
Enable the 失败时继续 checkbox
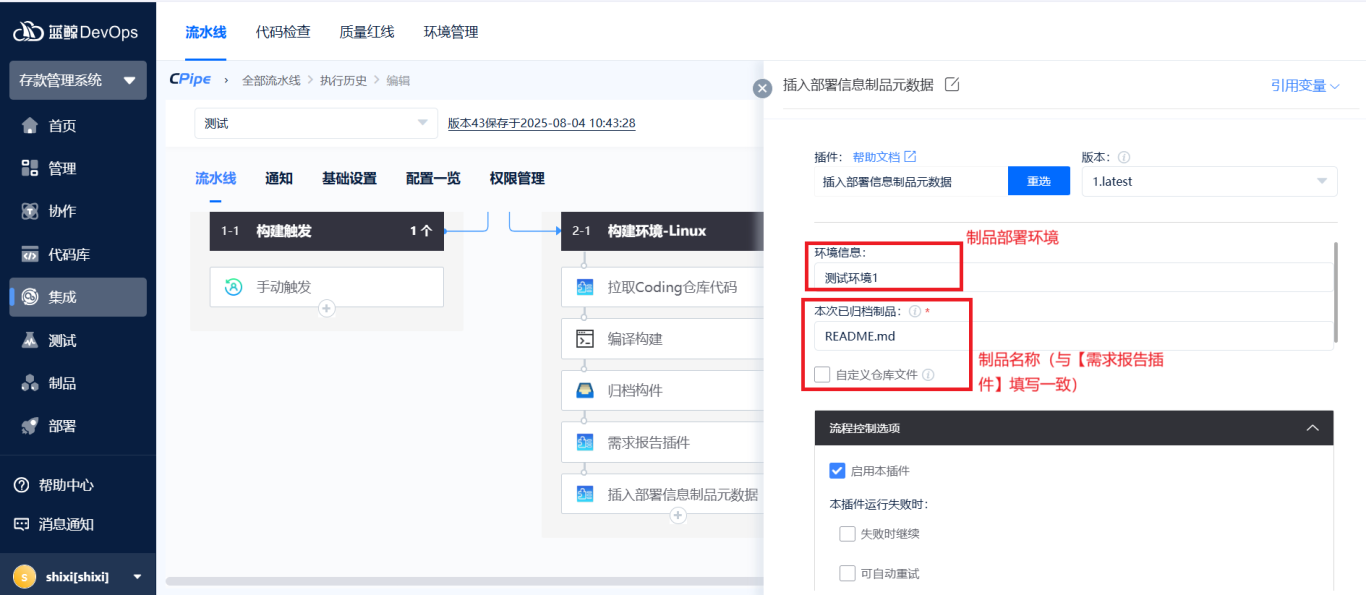click(x=848, y=534)
